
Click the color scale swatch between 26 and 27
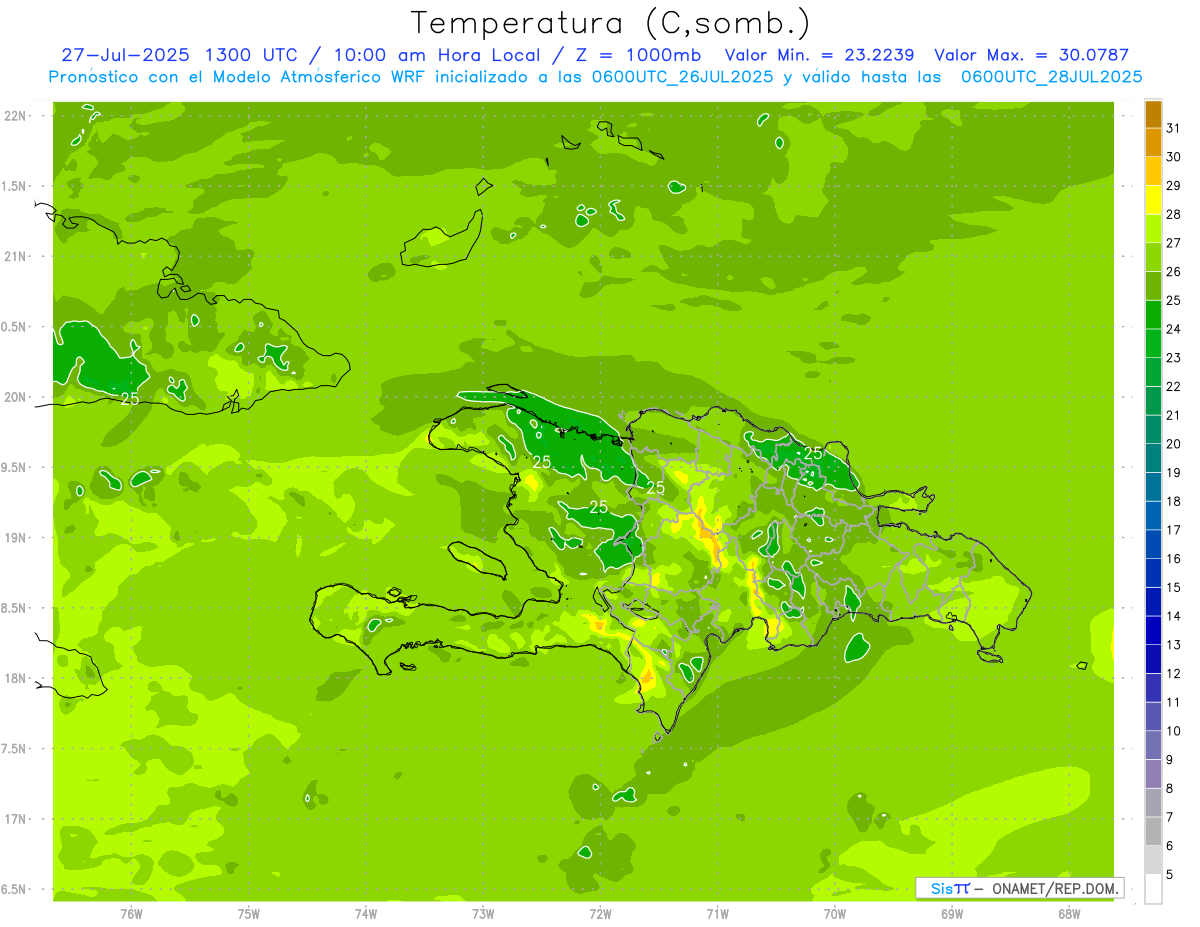point(1153,258)
